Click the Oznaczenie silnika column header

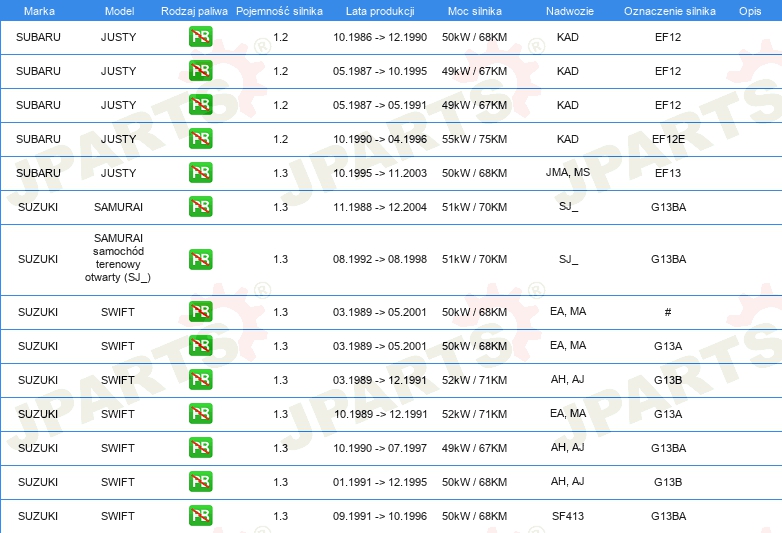[x=670, y=11]
